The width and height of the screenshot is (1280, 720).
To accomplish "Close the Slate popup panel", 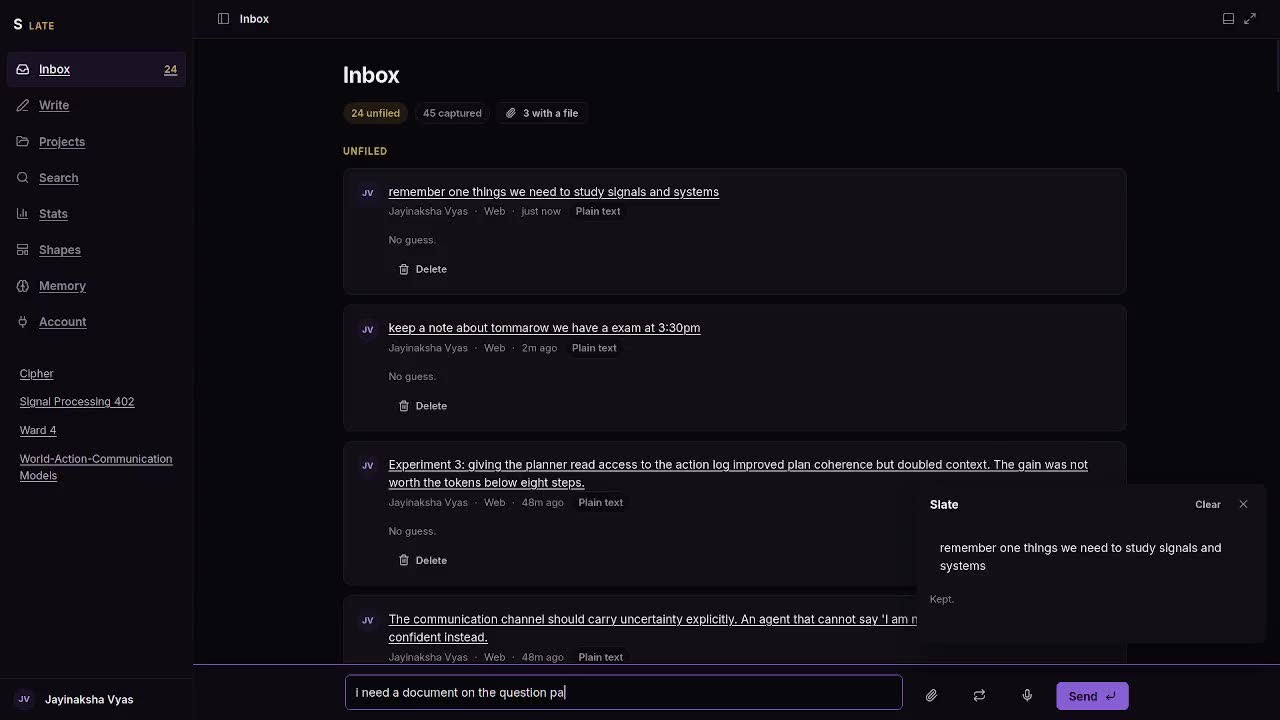I will [x=1243, y=504].
